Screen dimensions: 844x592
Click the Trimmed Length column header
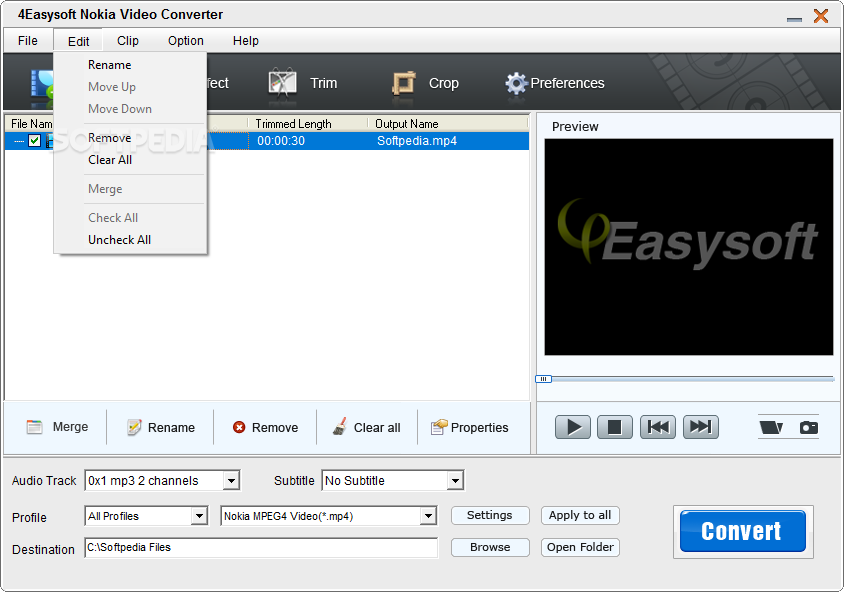tap(307, 124)
